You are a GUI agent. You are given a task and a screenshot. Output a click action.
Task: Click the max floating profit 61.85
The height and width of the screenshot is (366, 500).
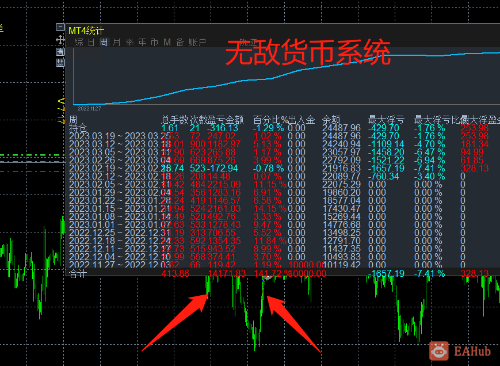coord(472,160)
